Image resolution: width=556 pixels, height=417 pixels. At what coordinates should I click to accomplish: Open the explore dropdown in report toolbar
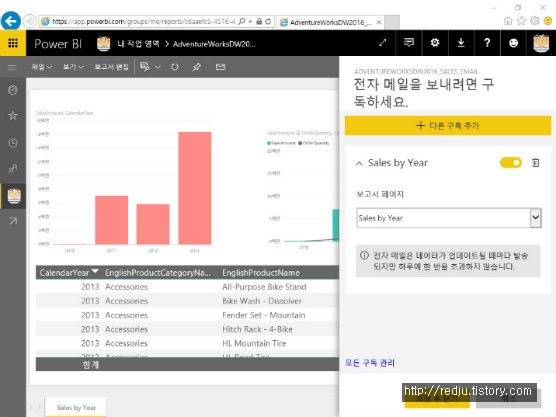pyautogui.click(x=150, y=67)
